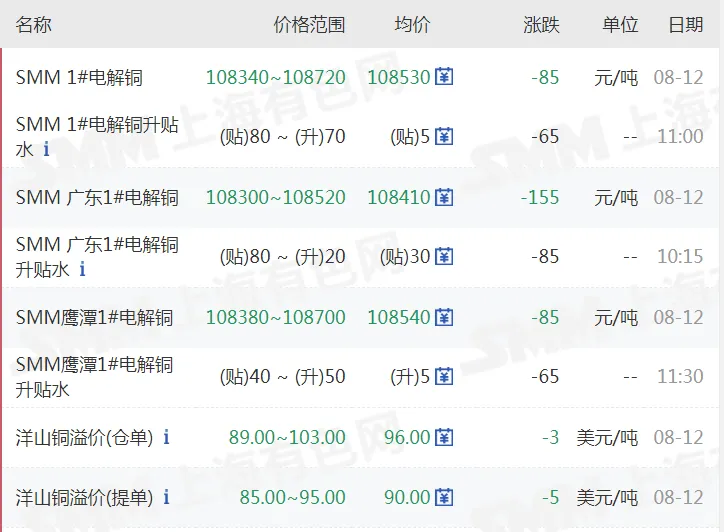724x532 pixels.
Task: Open price history icon beside 90.00
Action: tap(444, 497)
